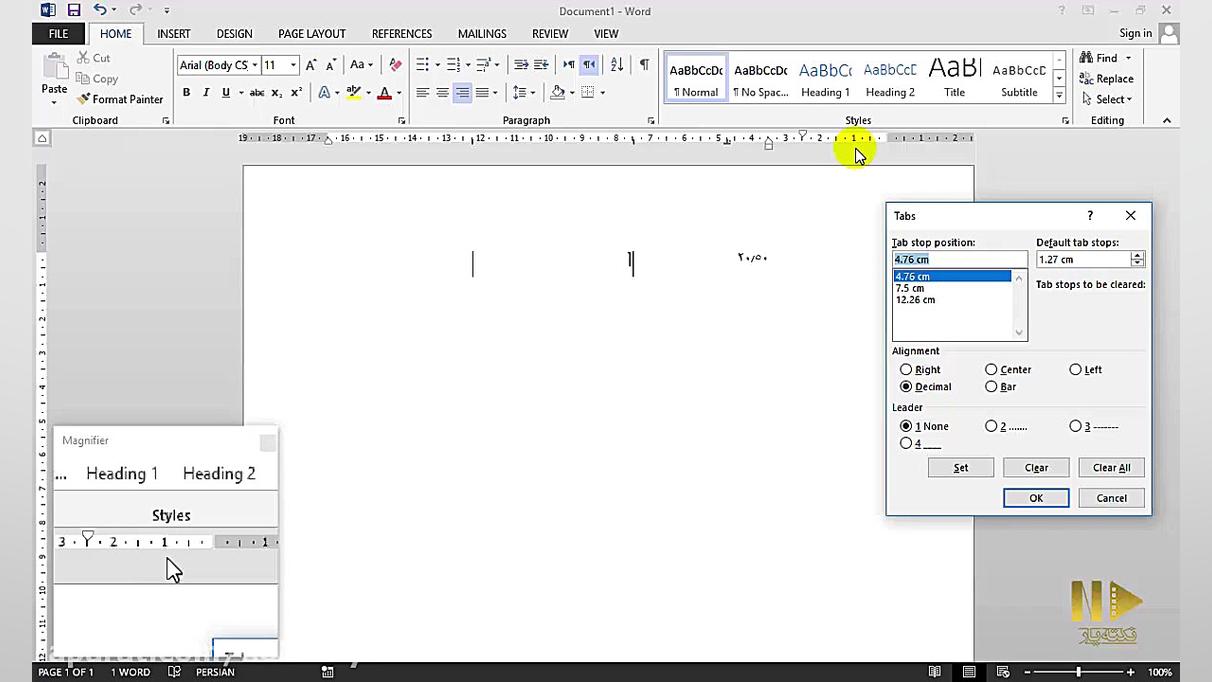1212x682 pixels.
Task: Switch to Print Layout view in status bar
Action: click(x=969, y=672)
